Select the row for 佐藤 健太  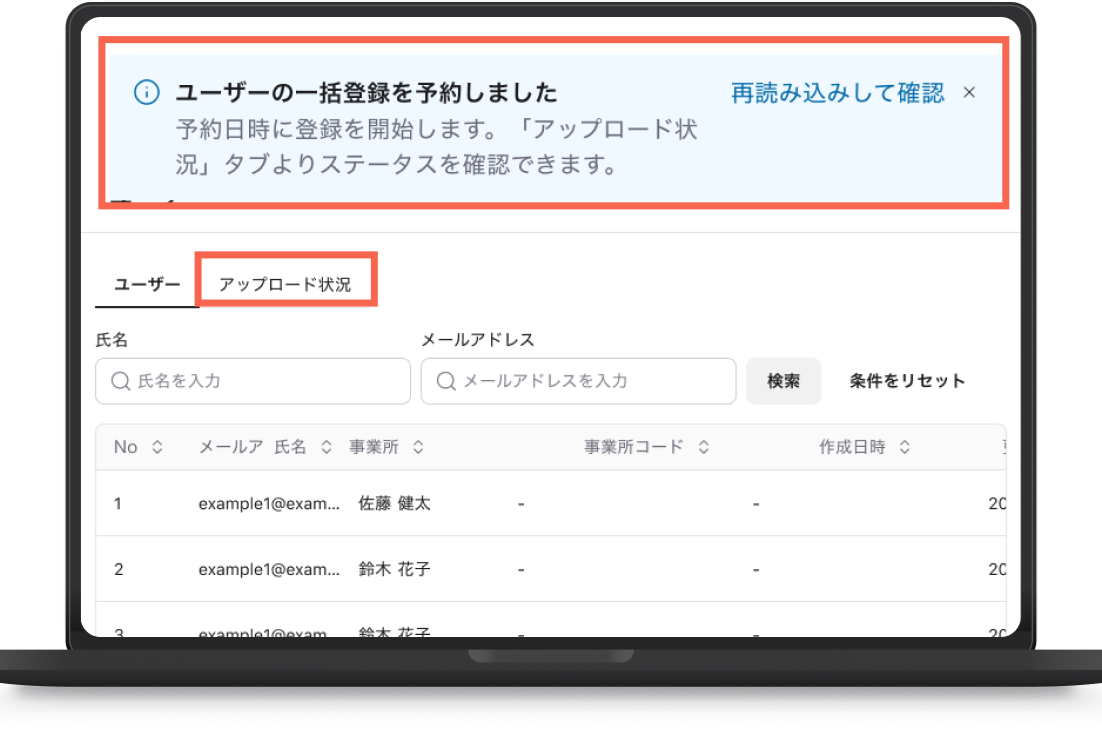(x=551, y=503)
